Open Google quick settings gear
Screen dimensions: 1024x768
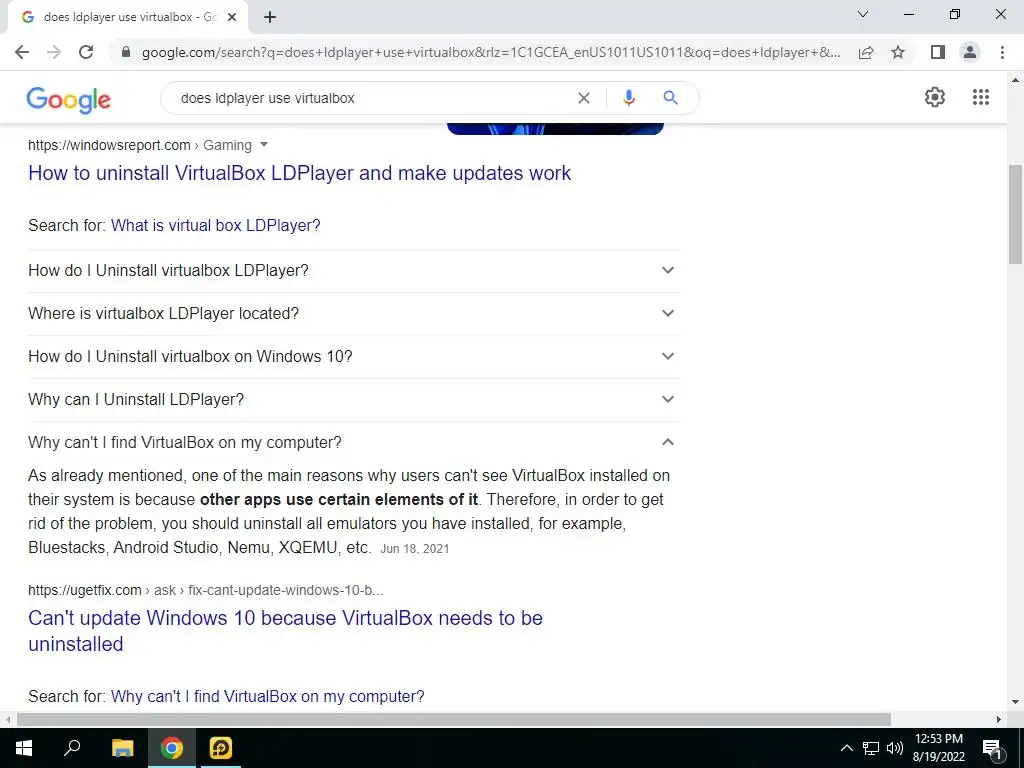coord(935,97)
